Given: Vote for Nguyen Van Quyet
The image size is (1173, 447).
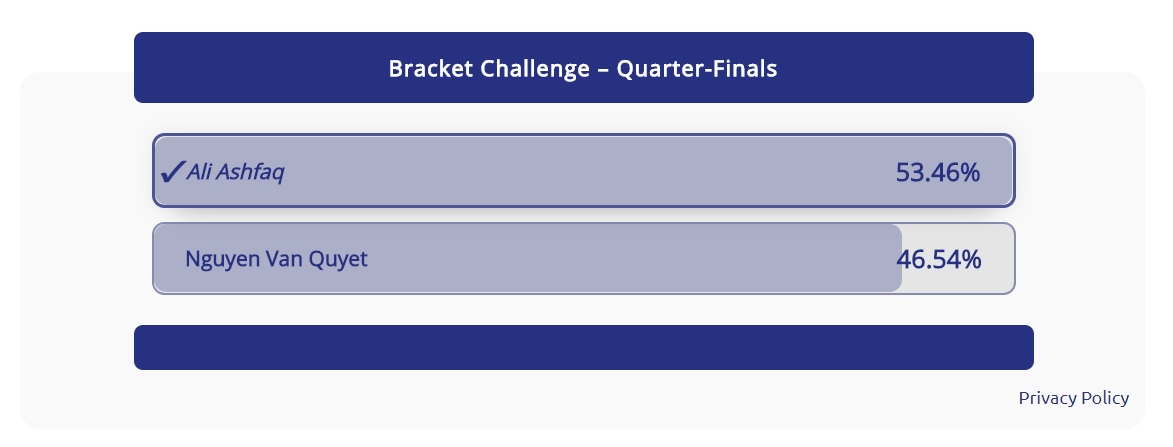Looking at the screenshot, I should point(583,259).
